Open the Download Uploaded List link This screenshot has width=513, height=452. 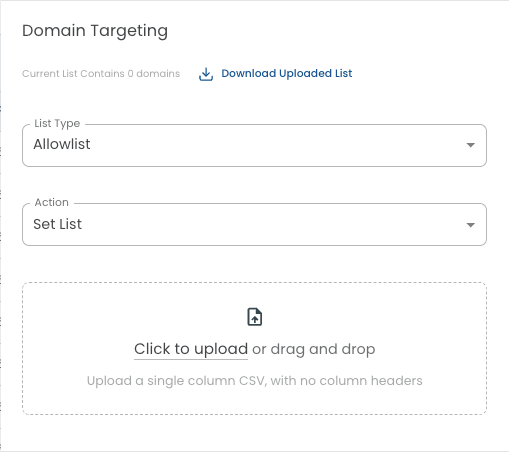coord(287,73)
